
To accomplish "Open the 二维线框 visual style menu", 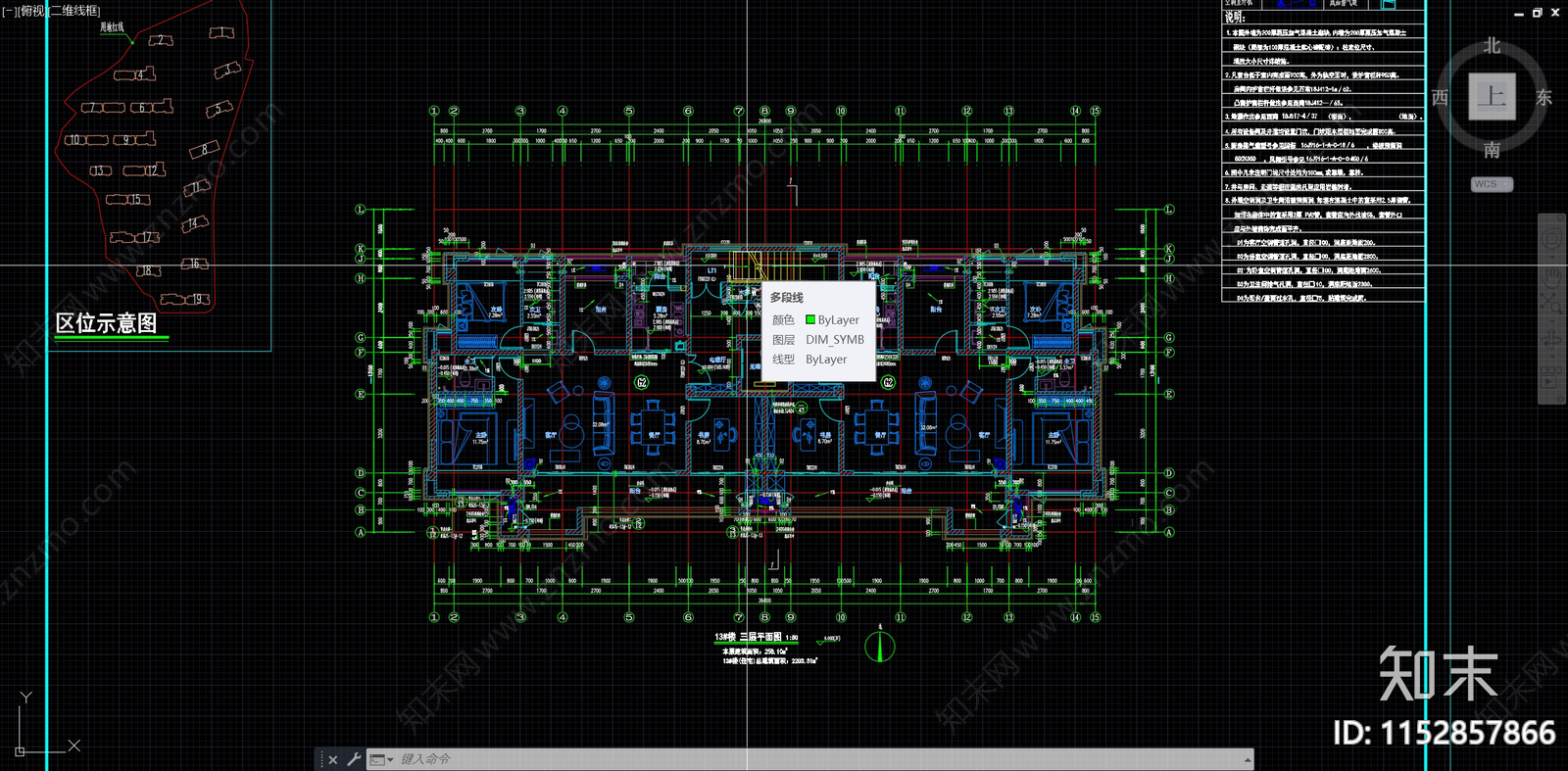I will click(x=73, y=11).
